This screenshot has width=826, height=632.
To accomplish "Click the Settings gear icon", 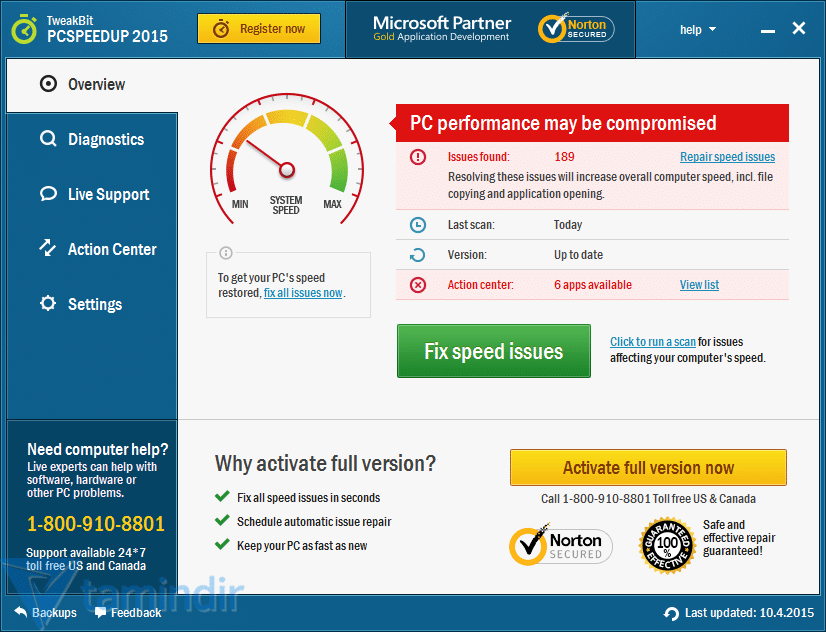I will pyautogui.click(x=48, y=303).
